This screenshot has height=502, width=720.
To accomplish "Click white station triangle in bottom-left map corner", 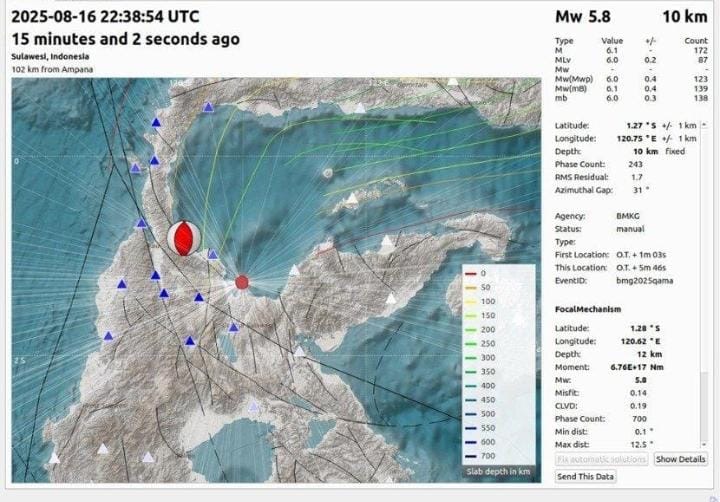I will click(x=54, y=458).
